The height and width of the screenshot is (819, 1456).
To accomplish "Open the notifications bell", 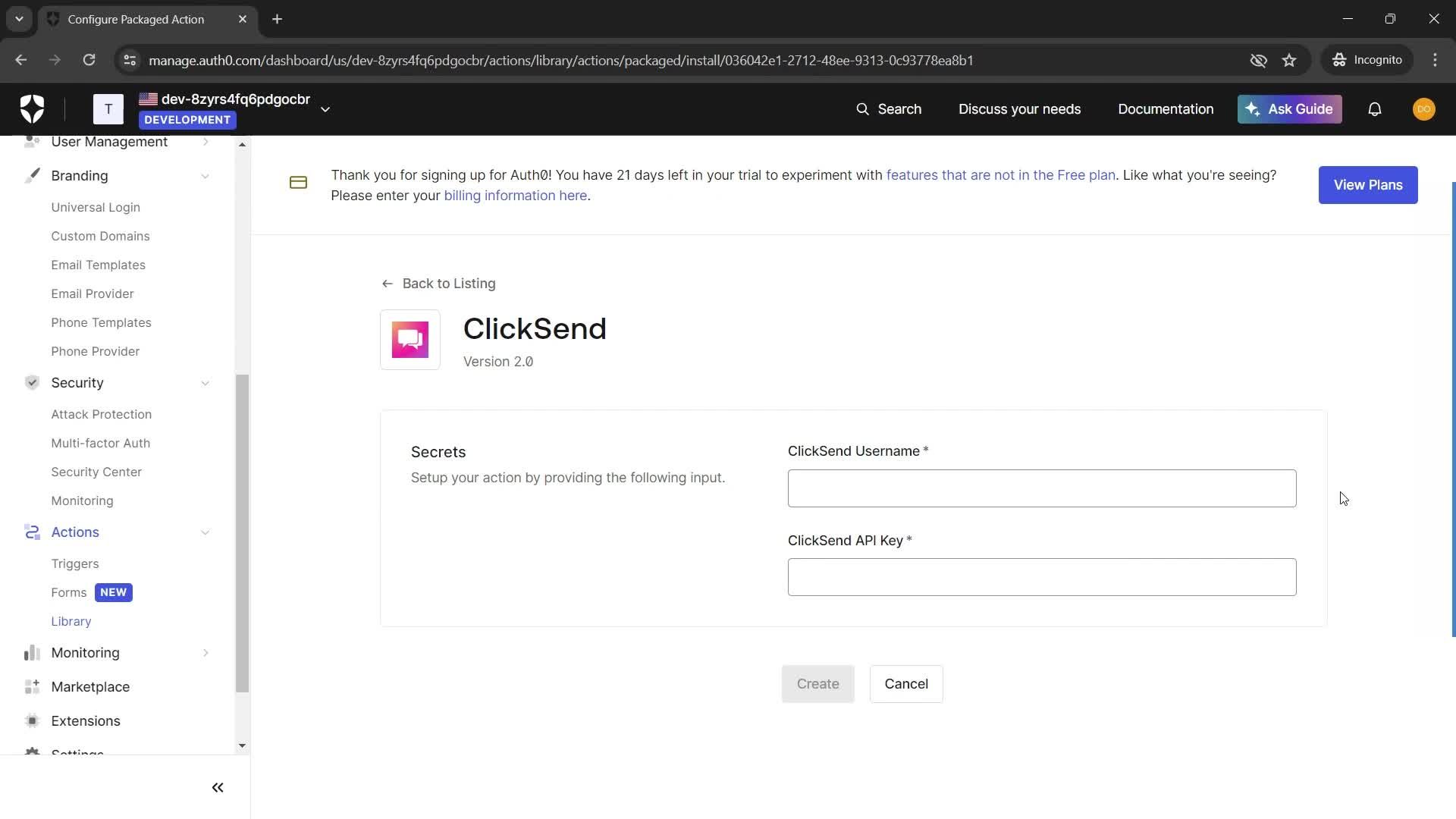I will tap(1374, 109).
